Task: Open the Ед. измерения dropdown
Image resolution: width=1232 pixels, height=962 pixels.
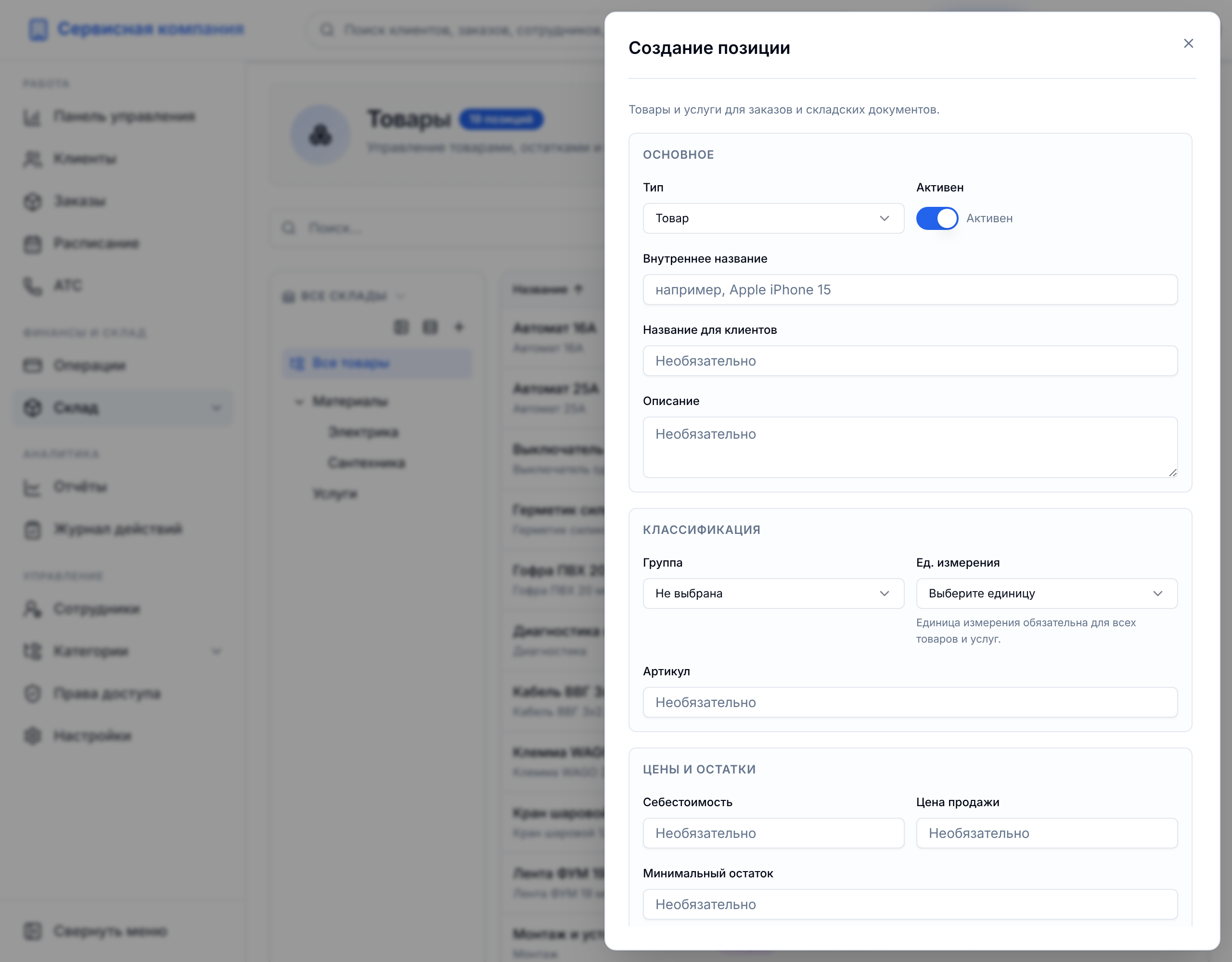Action: 1046,593
